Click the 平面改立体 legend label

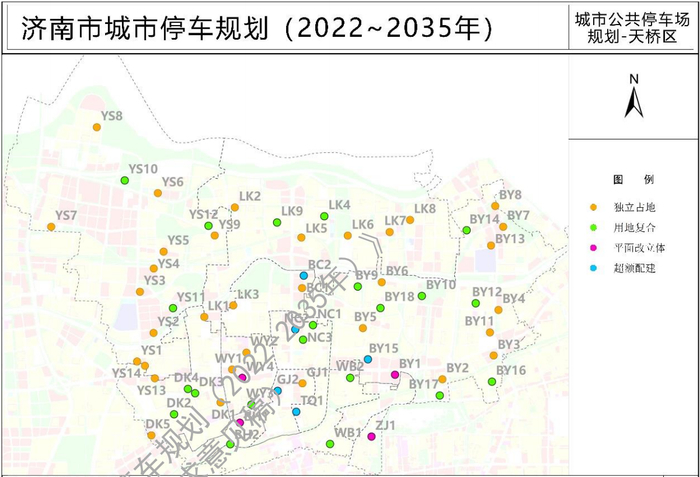640,248
